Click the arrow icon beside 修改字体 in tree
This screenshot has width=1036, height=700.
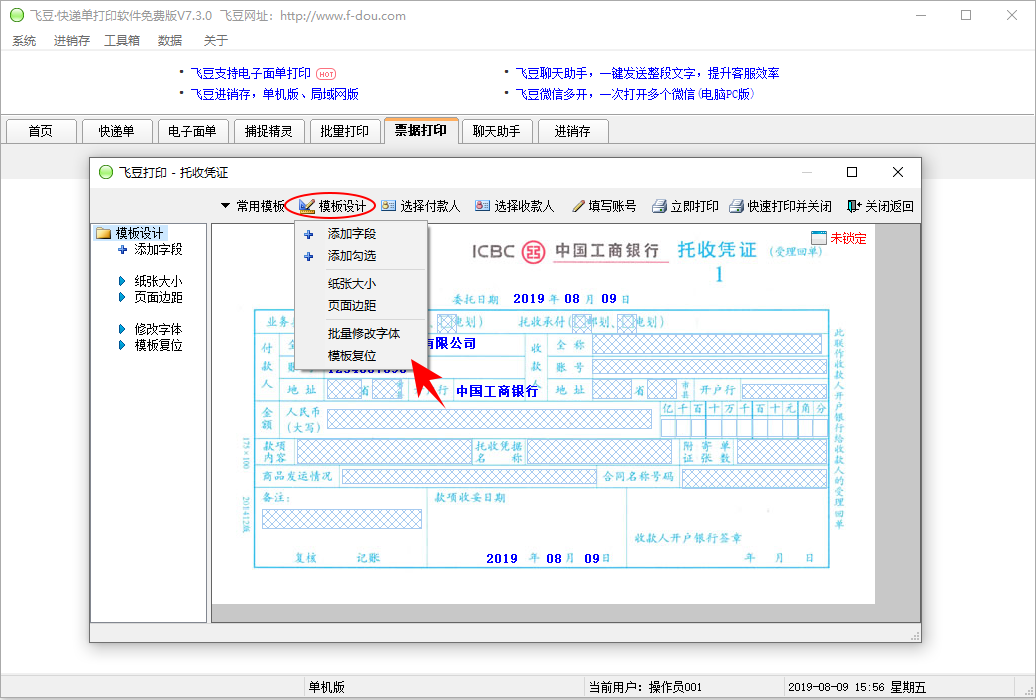click(122, 329)
